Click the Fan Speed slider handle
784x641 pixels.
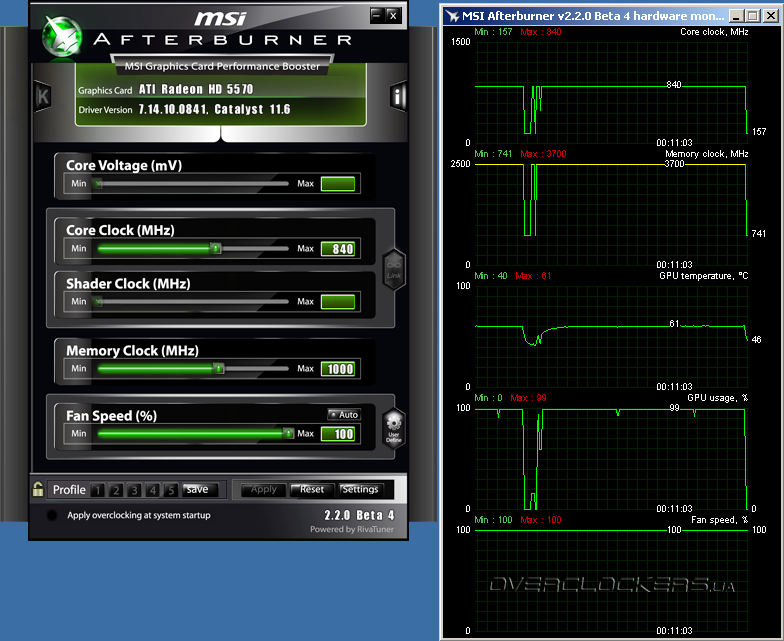coord(288,433)
